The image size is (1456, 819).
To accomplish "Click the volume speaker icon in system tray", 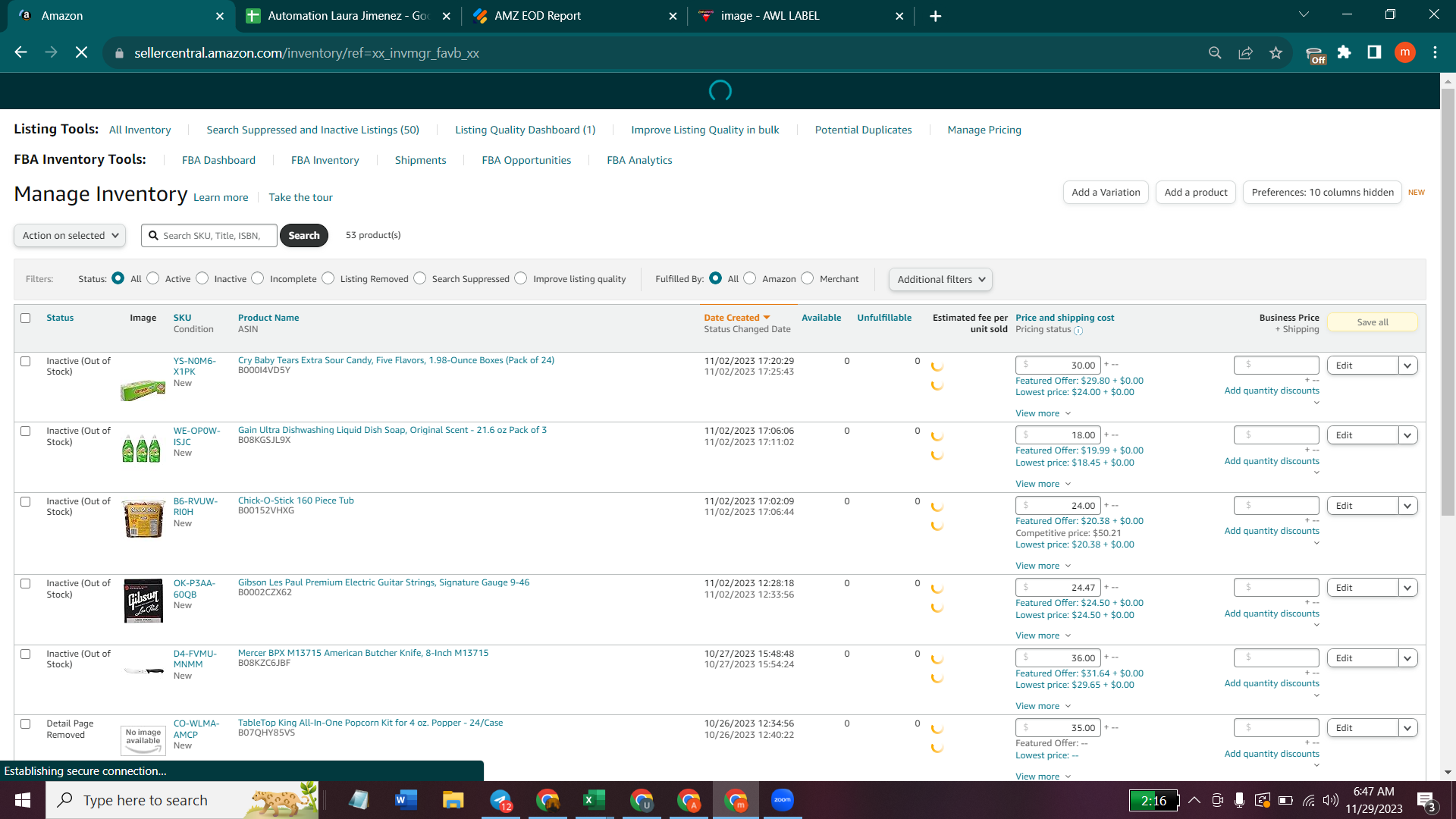I will (1331, 800).
